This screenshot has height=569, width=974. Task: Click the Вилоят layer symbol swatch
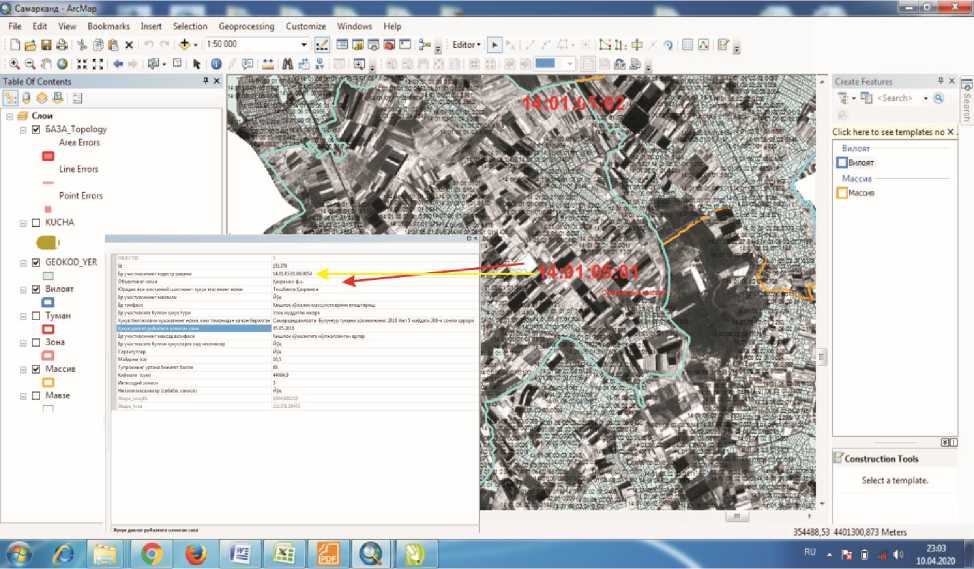47,301
